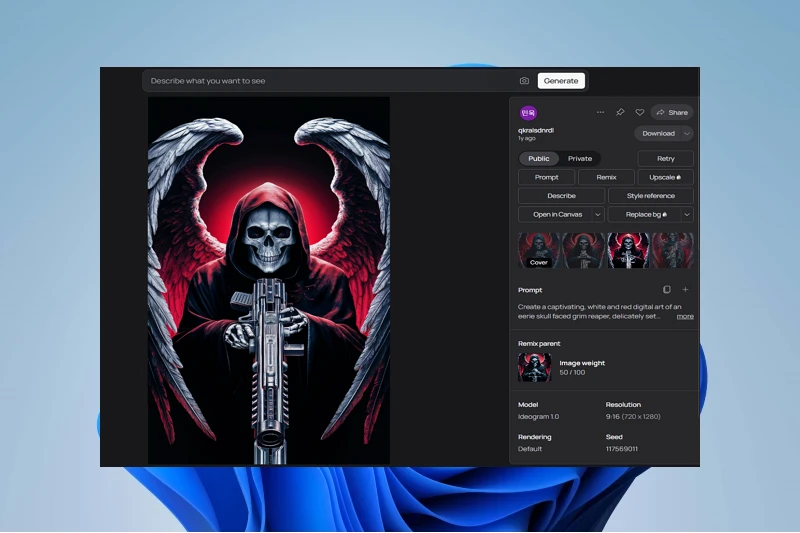
Task: Expand the Download options arrow
Action: click(x=687, y=133)
